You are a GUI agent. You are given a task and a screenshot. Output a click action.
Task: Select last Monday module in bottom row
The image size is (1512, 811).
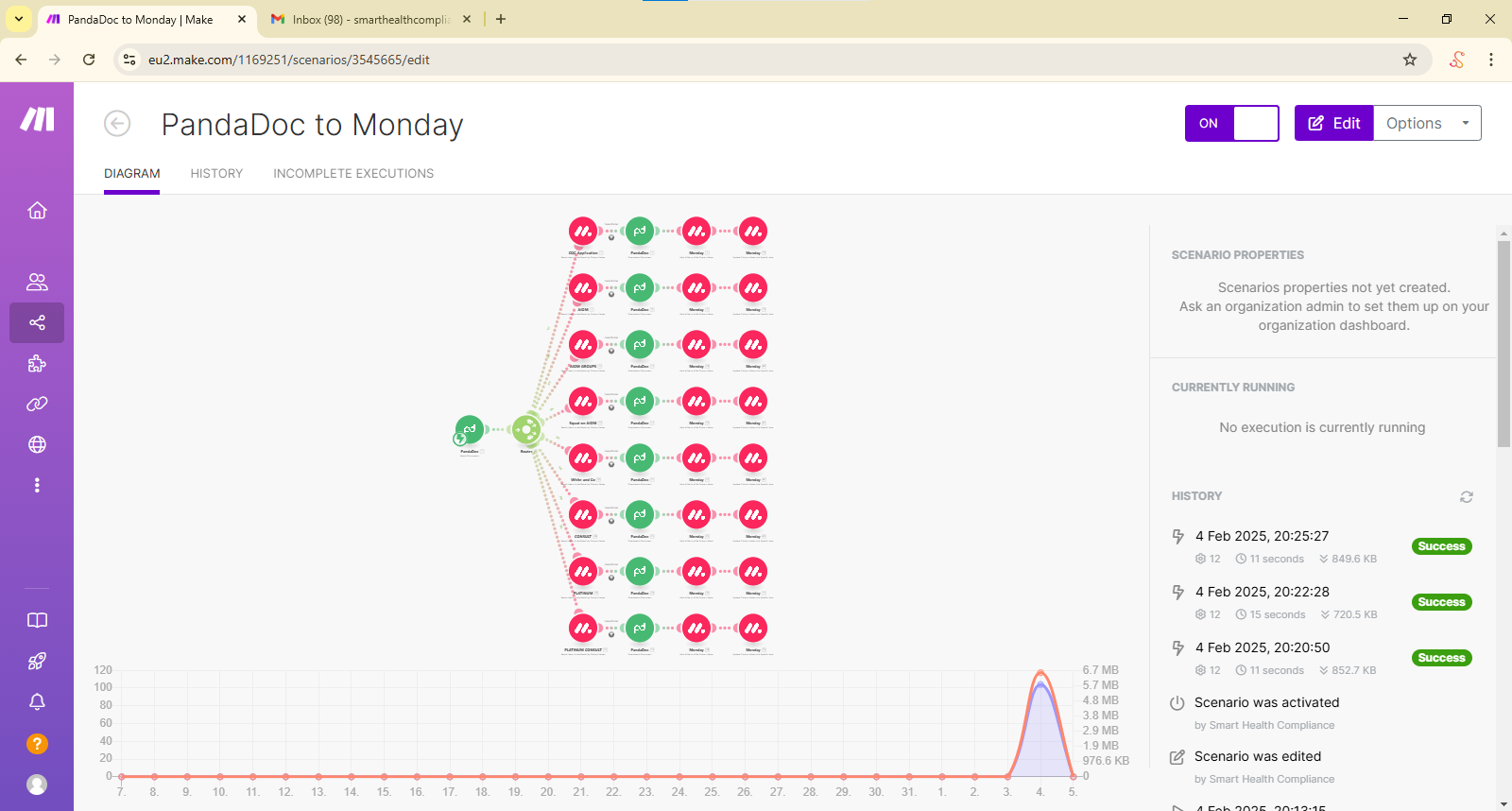(x=753, y=629)
